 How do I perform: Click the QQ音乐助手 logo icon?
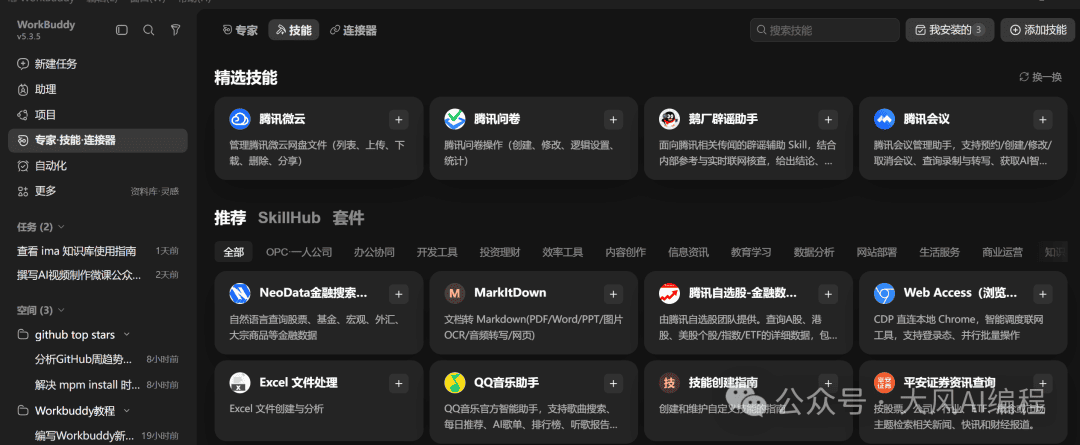(455, 383)
